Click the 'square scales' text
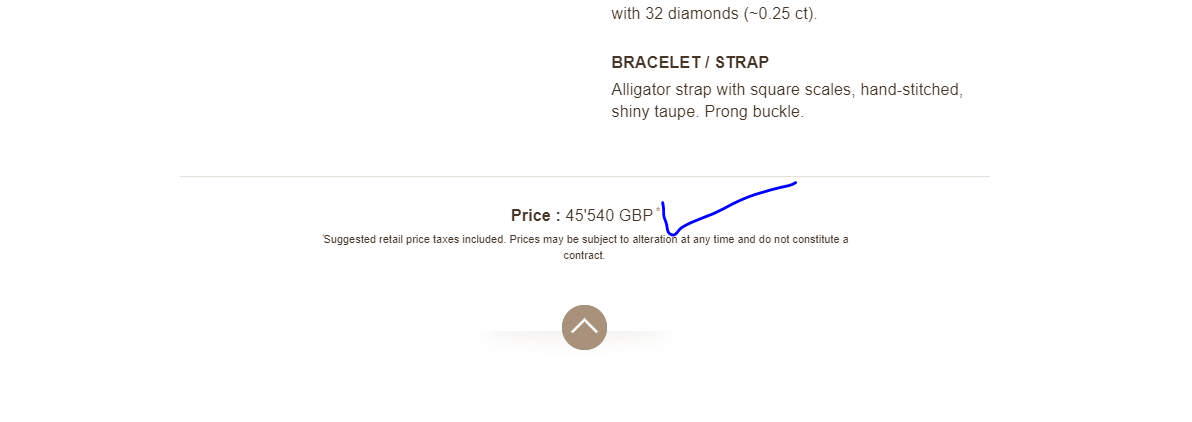The height and width of the screenshot is (422, 1192). (x=800, y=90)
